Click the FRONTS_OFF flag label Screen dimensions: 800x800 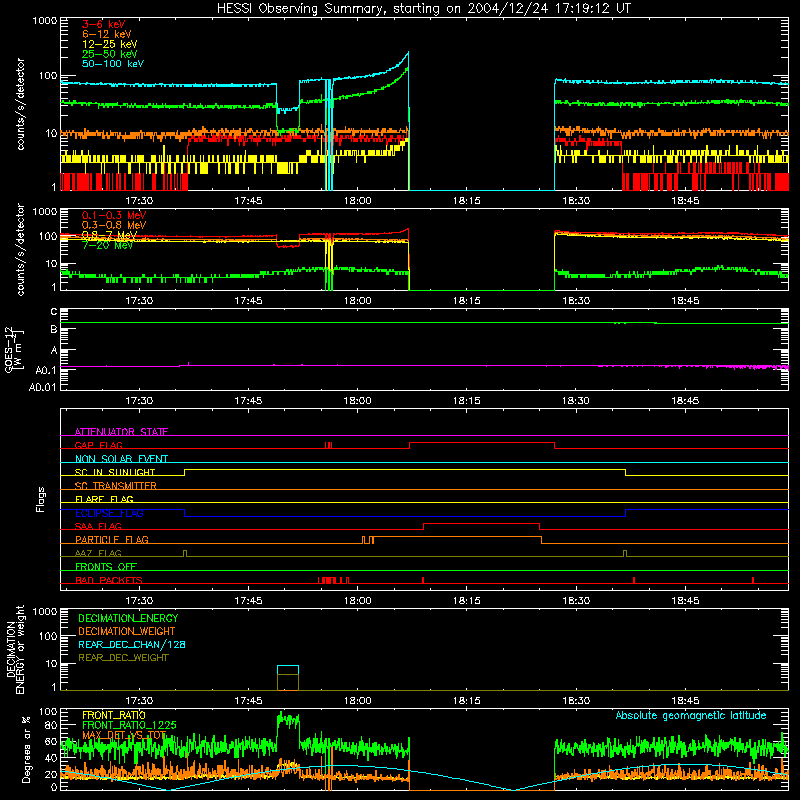click(x=106, y=566)
